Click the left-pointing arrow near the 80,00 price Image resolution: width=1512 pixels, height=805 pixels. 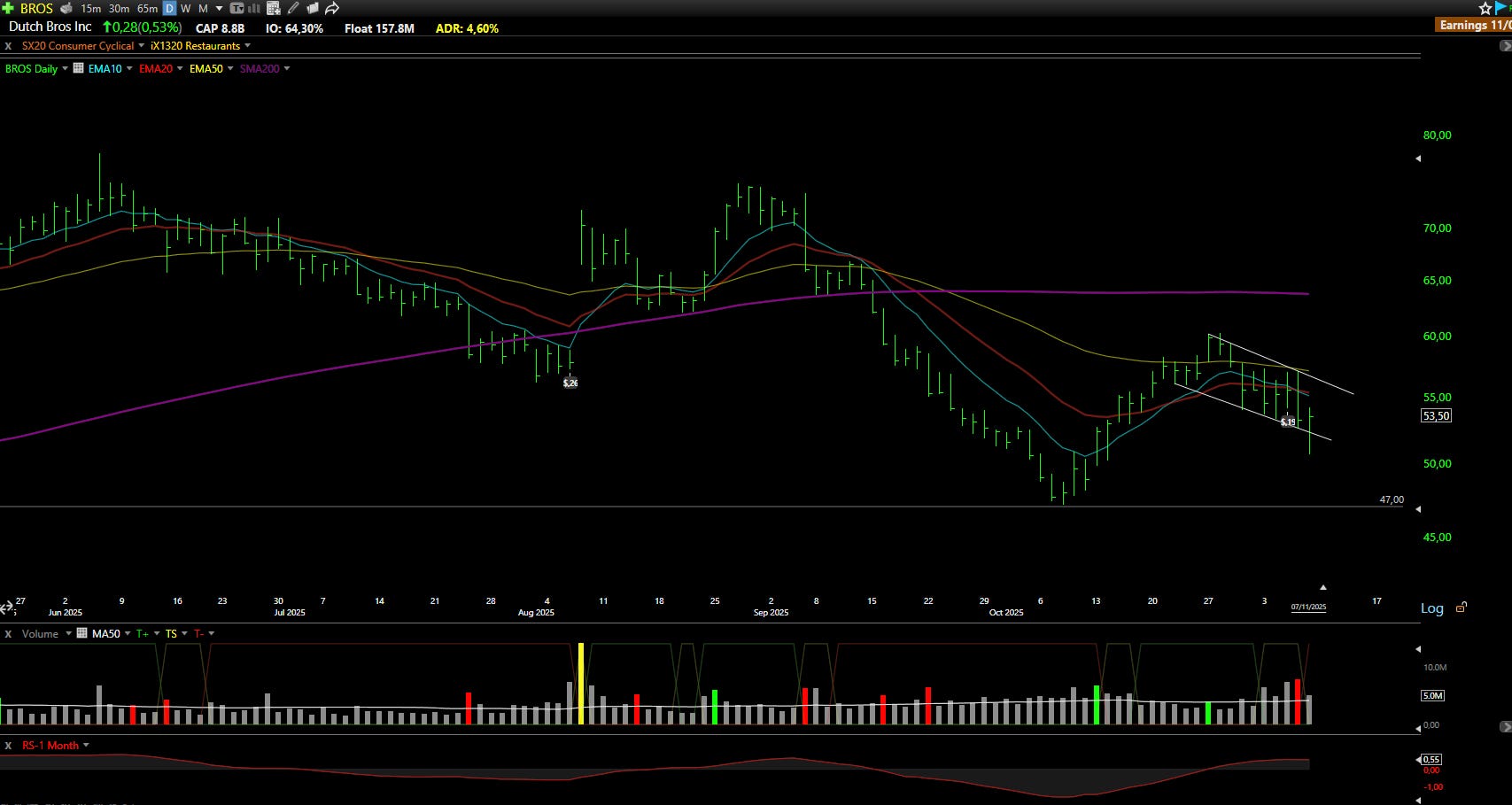tap(1418, 159)
